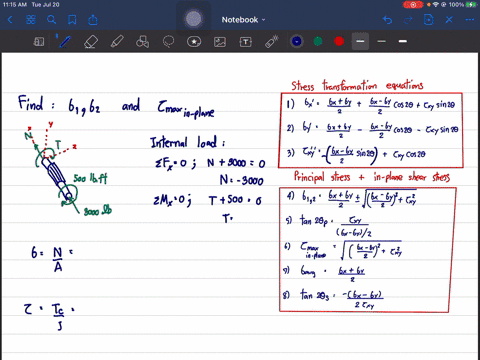Tap the multitasking circle at top center
480x360 pixels.
pyautogui.click(x=194, y=19)
